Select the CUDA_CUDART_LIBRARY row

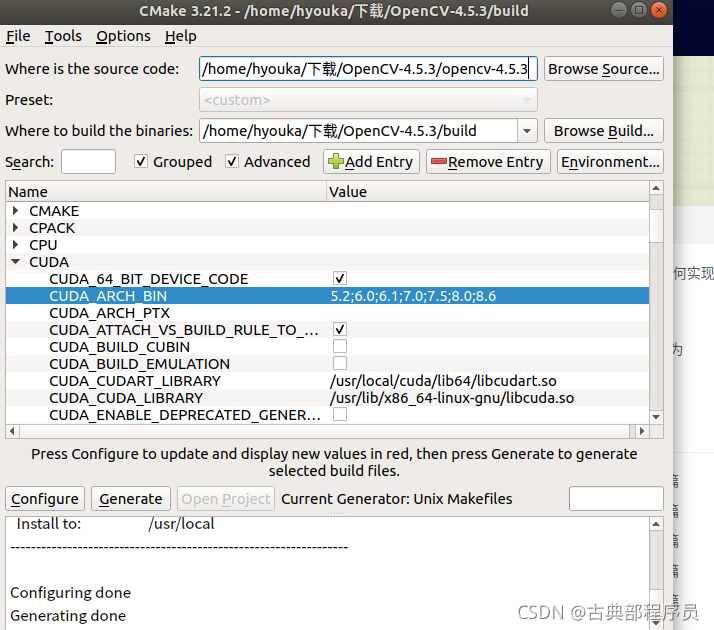pos(327,381)
